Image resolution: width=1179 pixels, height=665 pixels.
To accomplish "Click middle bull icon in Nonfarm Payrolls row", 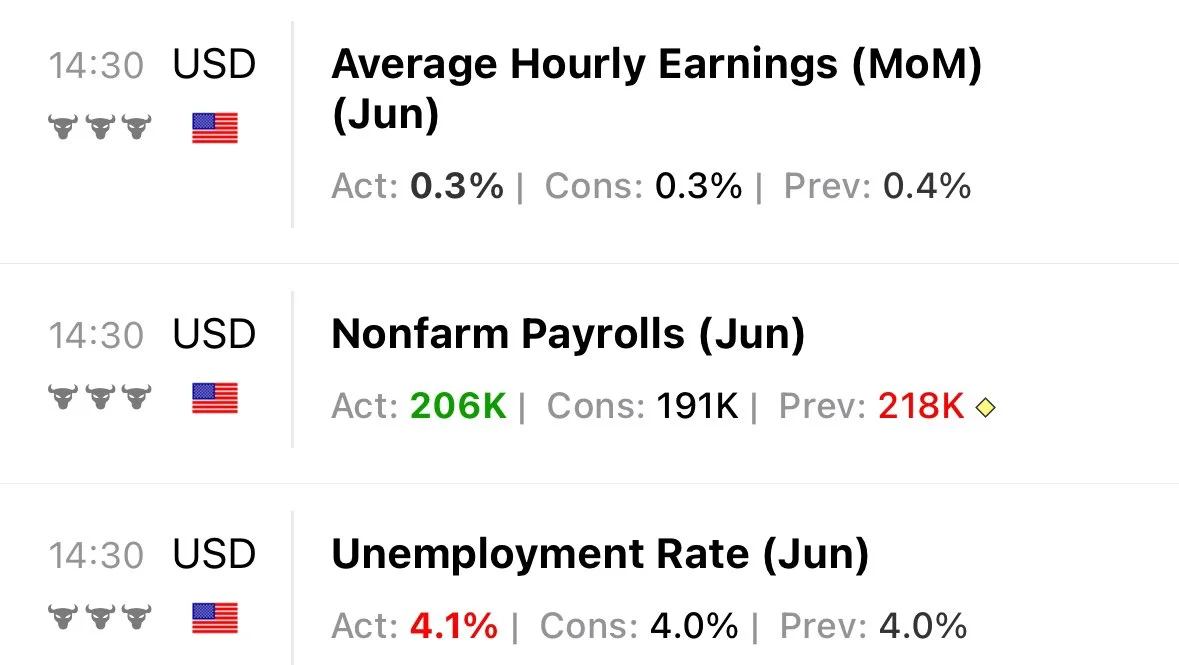I will click(x=100, y=397).
